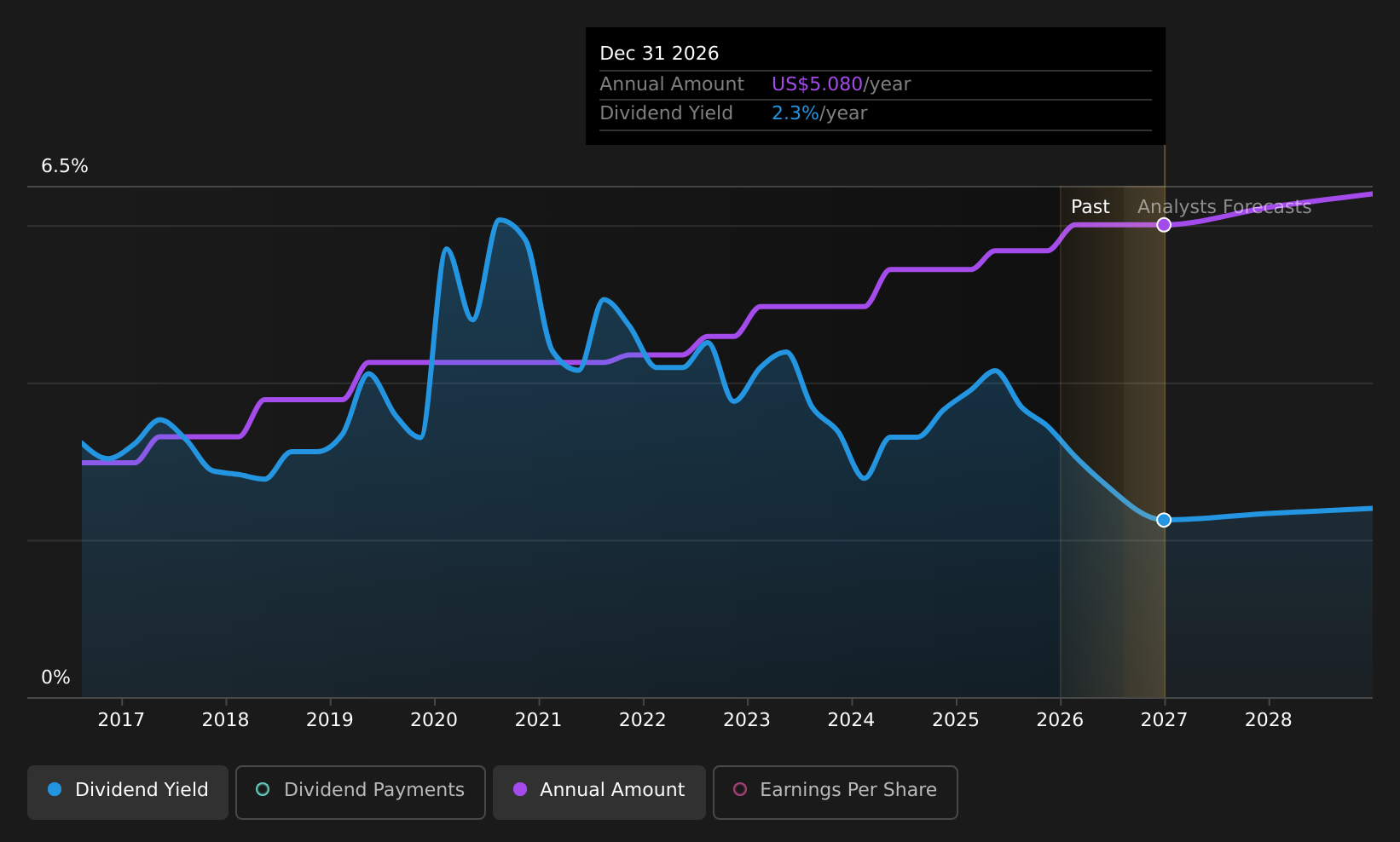Image resolution: width=1400 pixels, height=842 pixels.
Task: Click the 'Analysts Forecasts' region label
Action: (x=1224, y=207)
